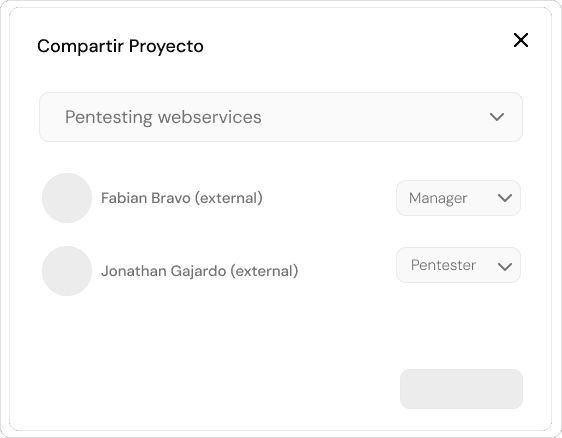The width and height of the screenshot is (562, 438).
Task: Click the Fabian Bravo (external) name
Action: click(182, 198)
